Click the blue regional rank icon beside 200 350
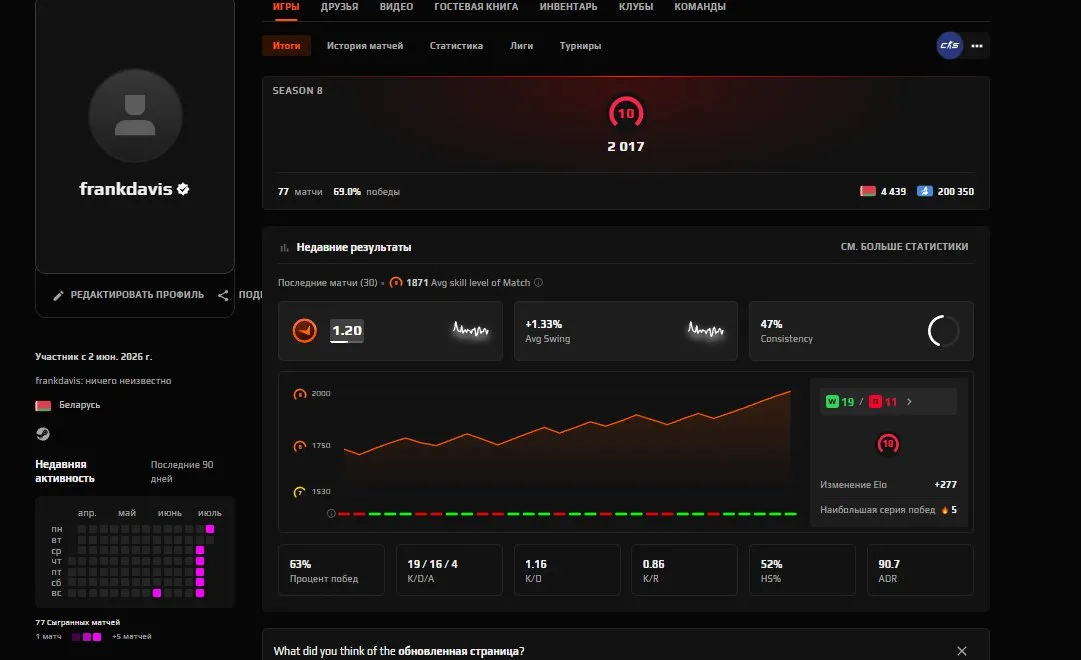 [925, 191]
